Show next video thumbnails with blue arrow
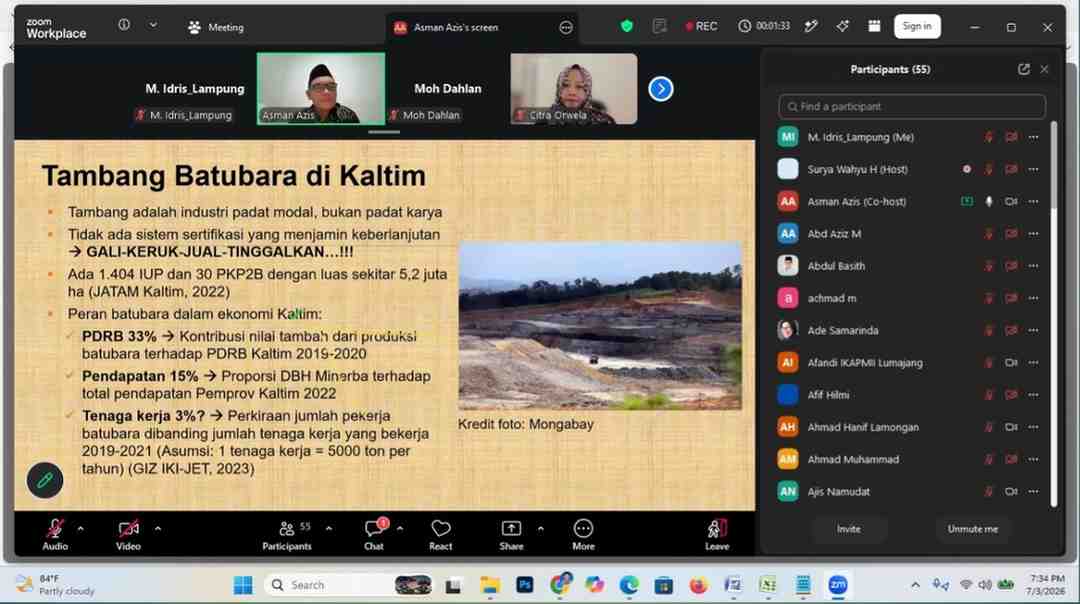This screenshot has width=1080, height=604. (x=661, y=89)
